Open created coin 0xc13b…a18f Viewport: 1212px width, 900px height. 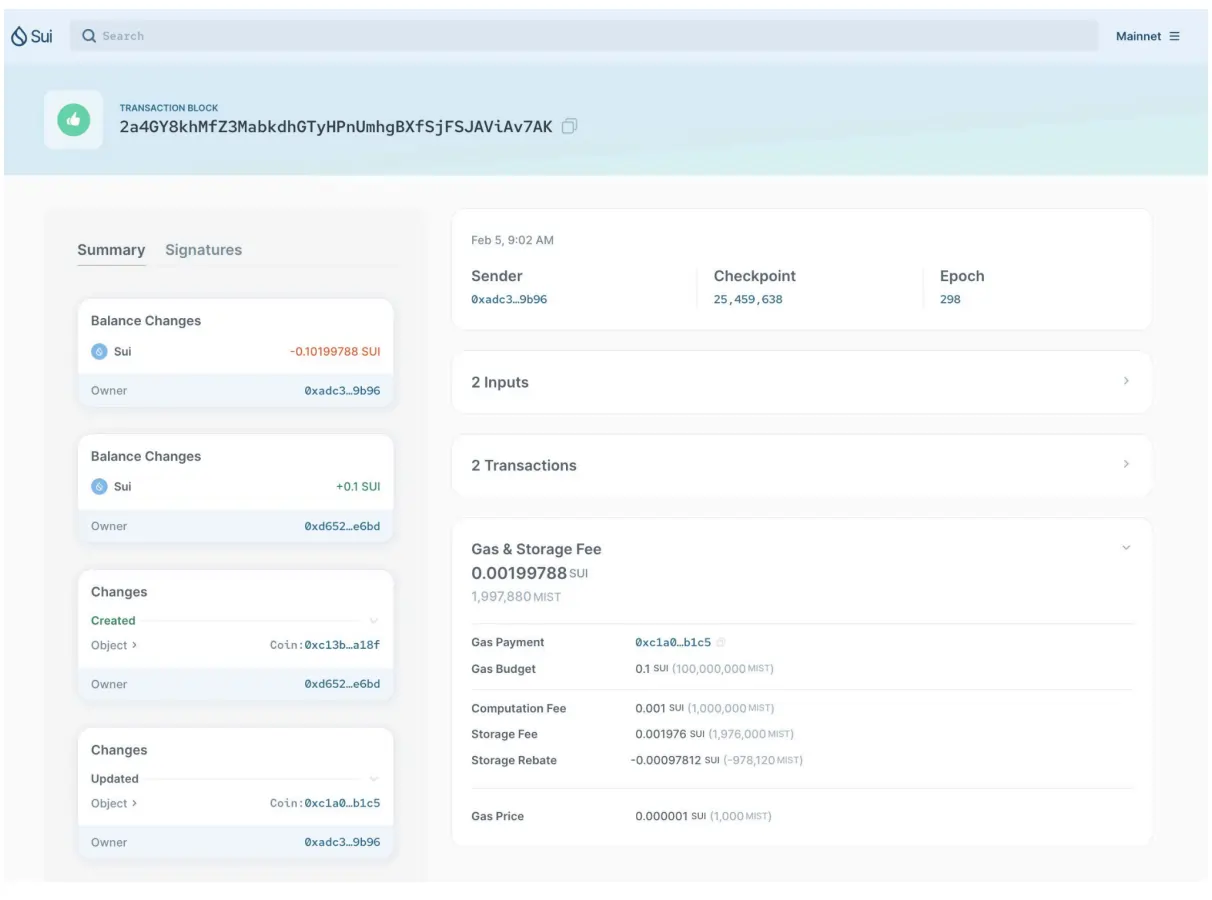point(342,645)
